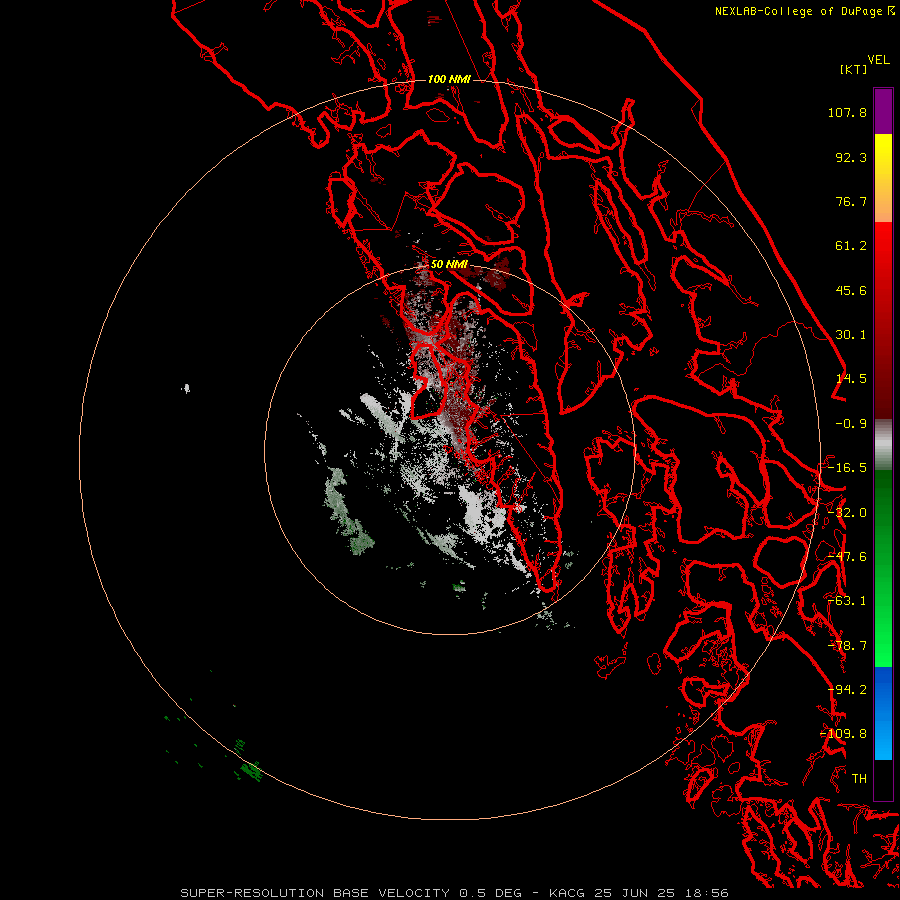Click the -32.0 velocity scale value

(847, 512)
